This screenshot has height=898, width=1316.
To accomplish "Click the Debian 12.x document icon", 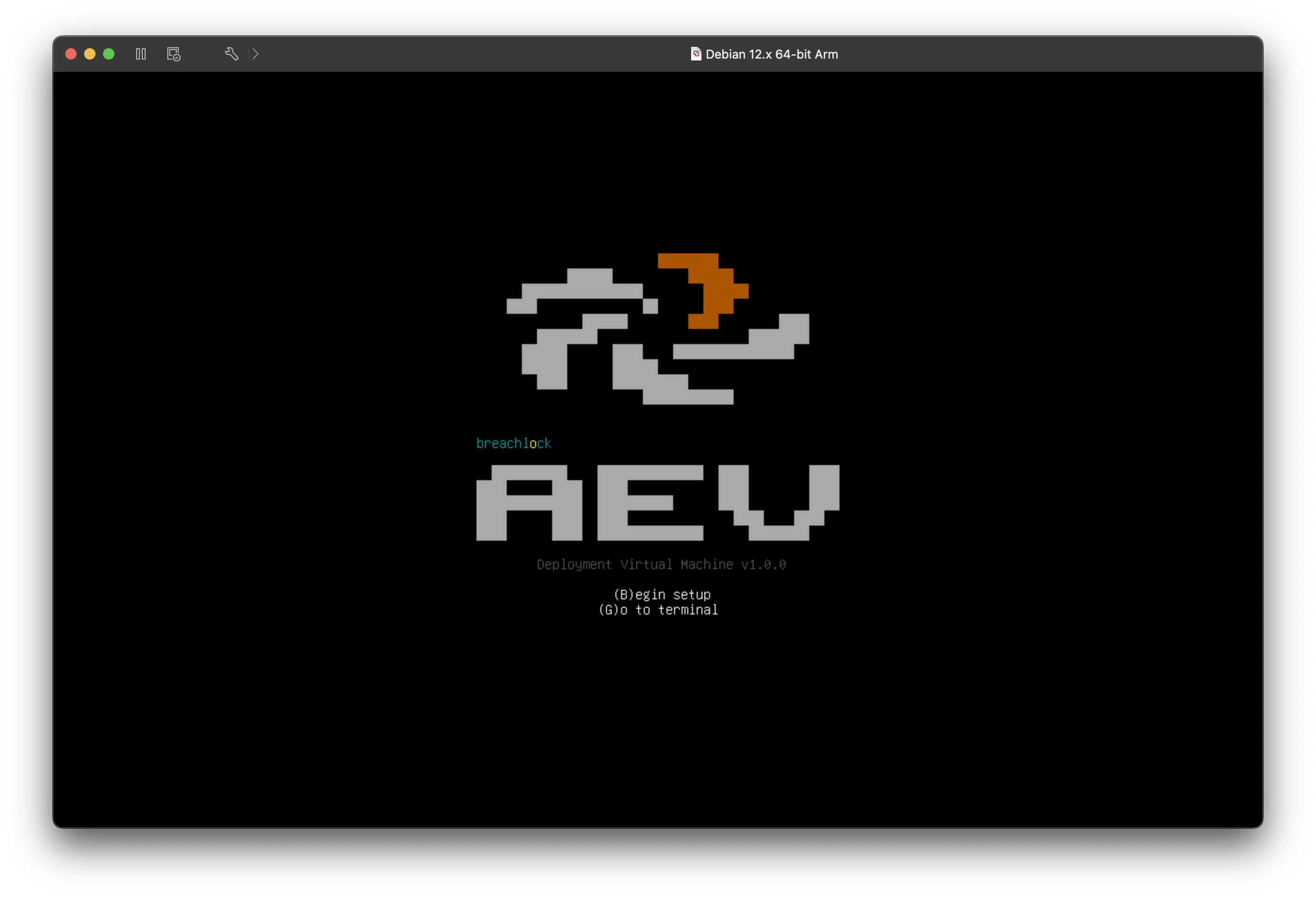I will (x=696, y=54).
